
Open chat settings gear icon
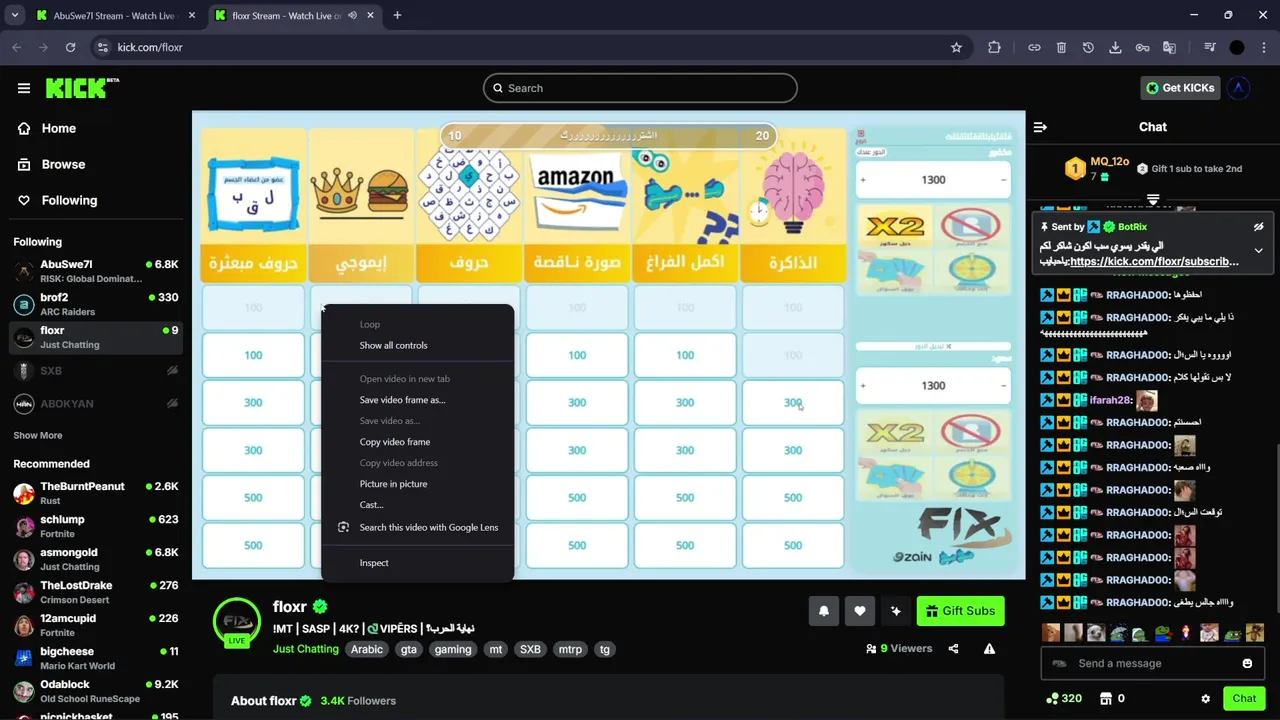(1205, 699)
